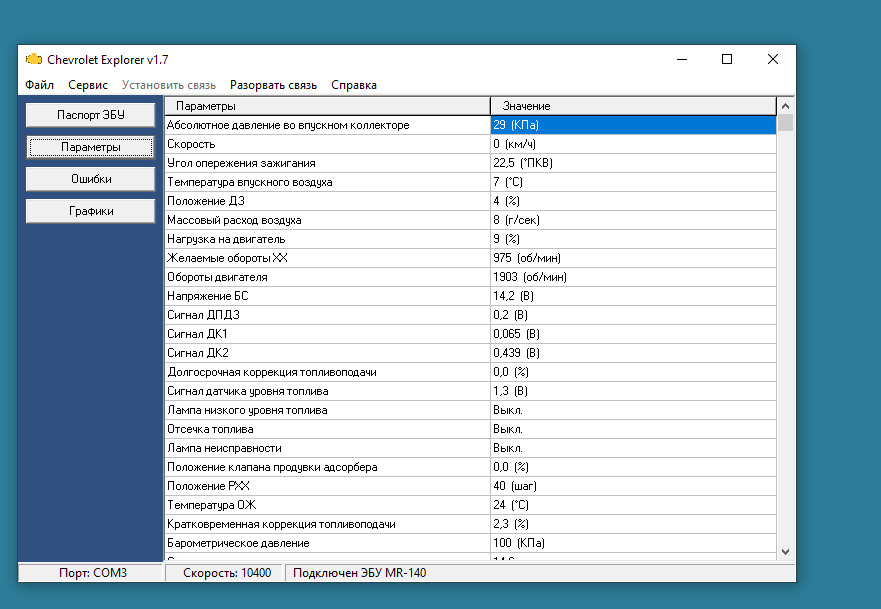Click the value 2,3 (%)
This screenshot has width=881, height=609.
coord(633,524)
